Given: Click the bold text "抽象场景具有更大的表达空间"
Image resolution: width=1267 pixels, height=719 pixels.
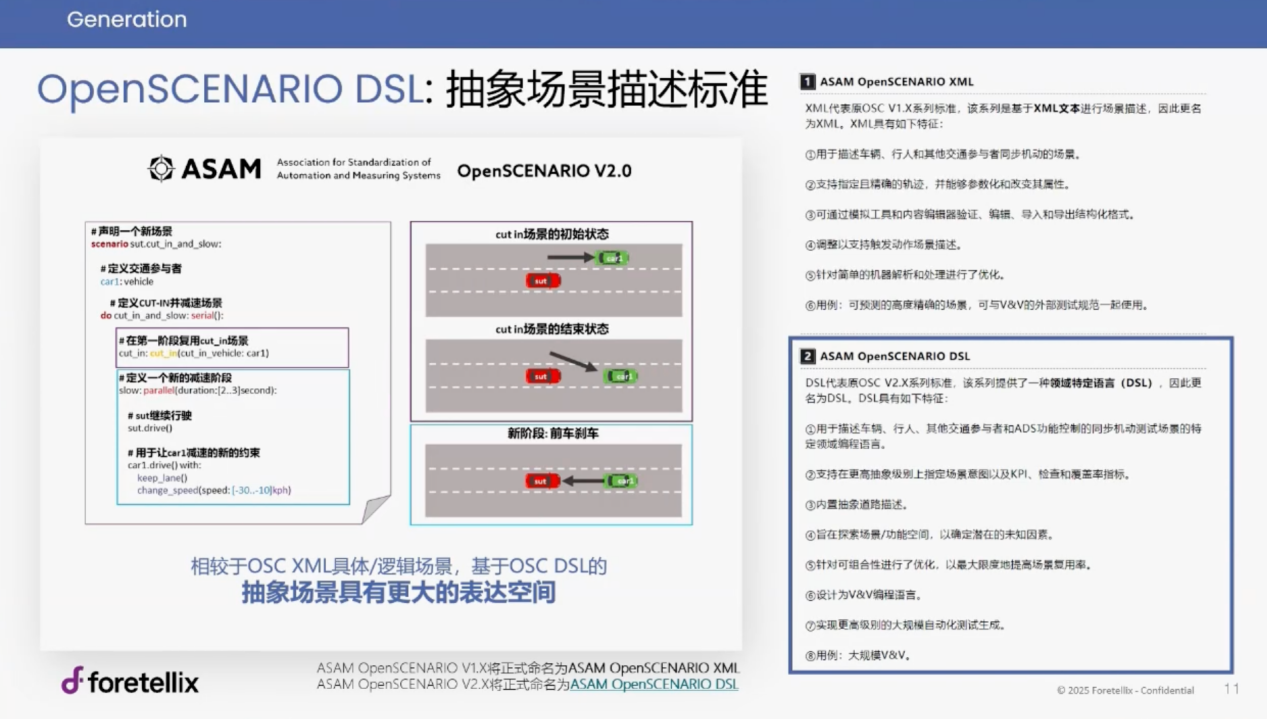Looking at the screenshot, I should [x=399, y=593].
